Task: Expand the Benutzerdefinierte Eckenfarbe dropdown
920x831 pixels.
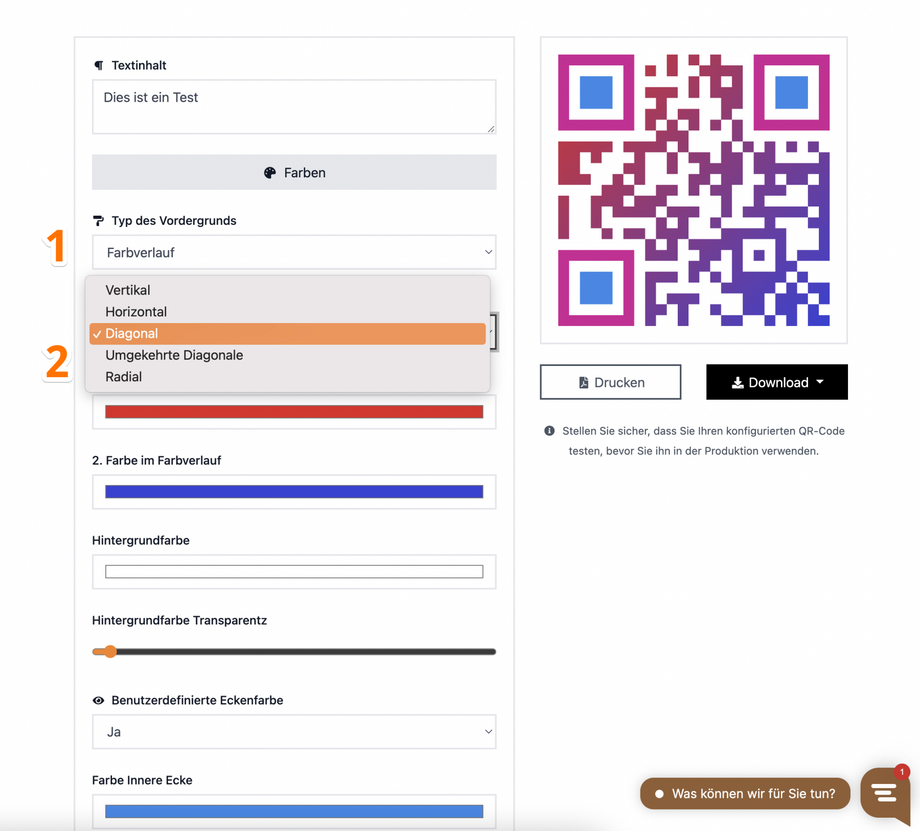Action: (294, 732)
